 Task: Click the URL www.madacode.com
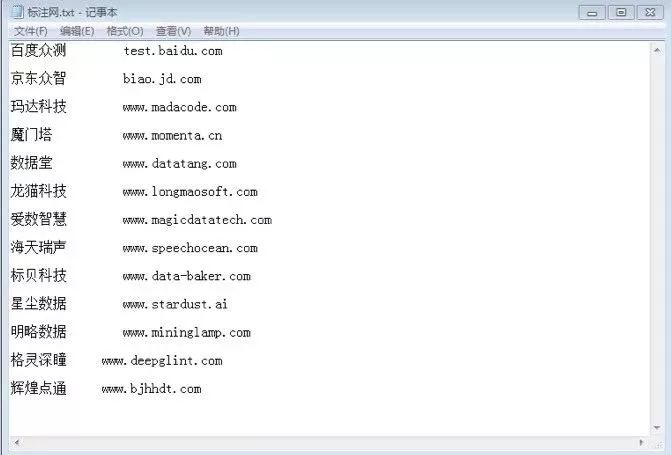179,107
